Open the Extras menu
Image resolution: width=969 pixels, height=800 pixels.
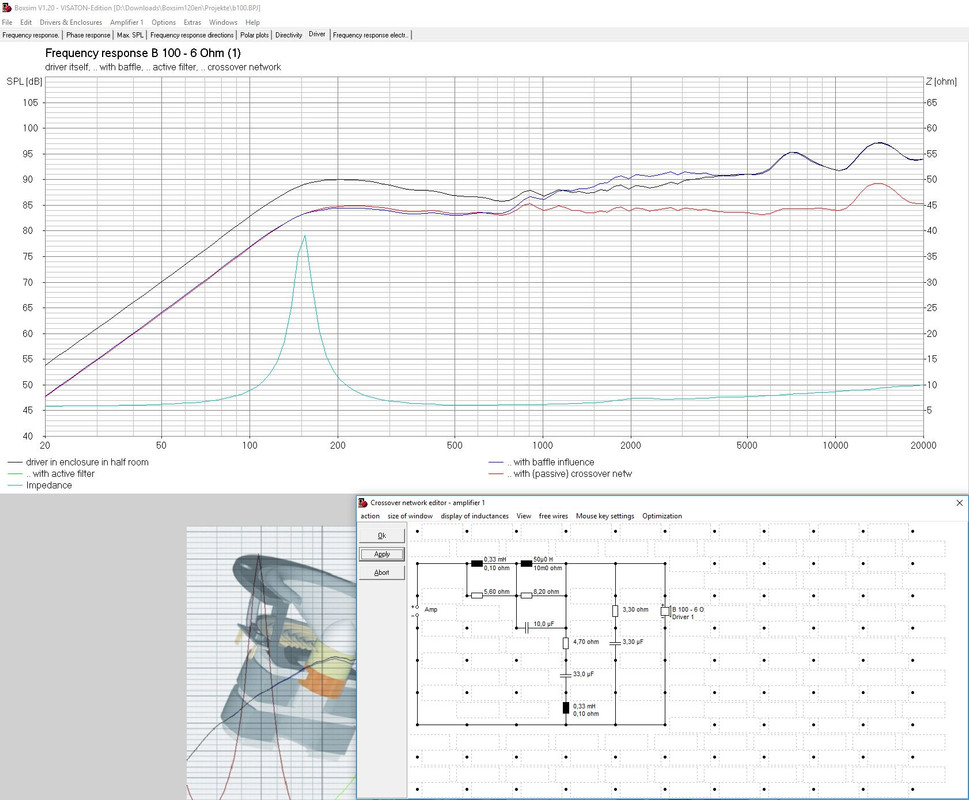click(193, 22)
